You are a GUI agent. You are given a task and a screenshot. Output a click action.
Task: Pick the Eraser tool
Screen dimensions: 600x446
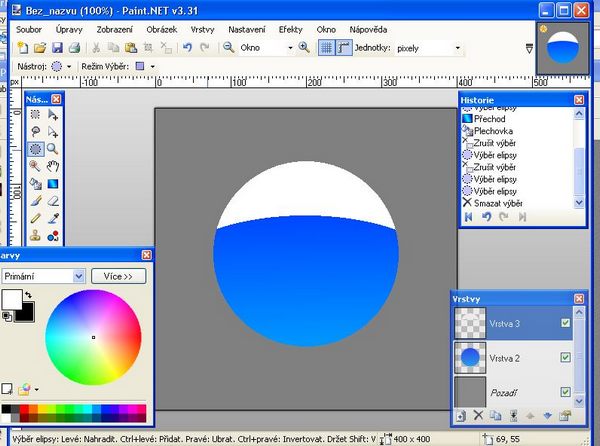click(52, 200)
